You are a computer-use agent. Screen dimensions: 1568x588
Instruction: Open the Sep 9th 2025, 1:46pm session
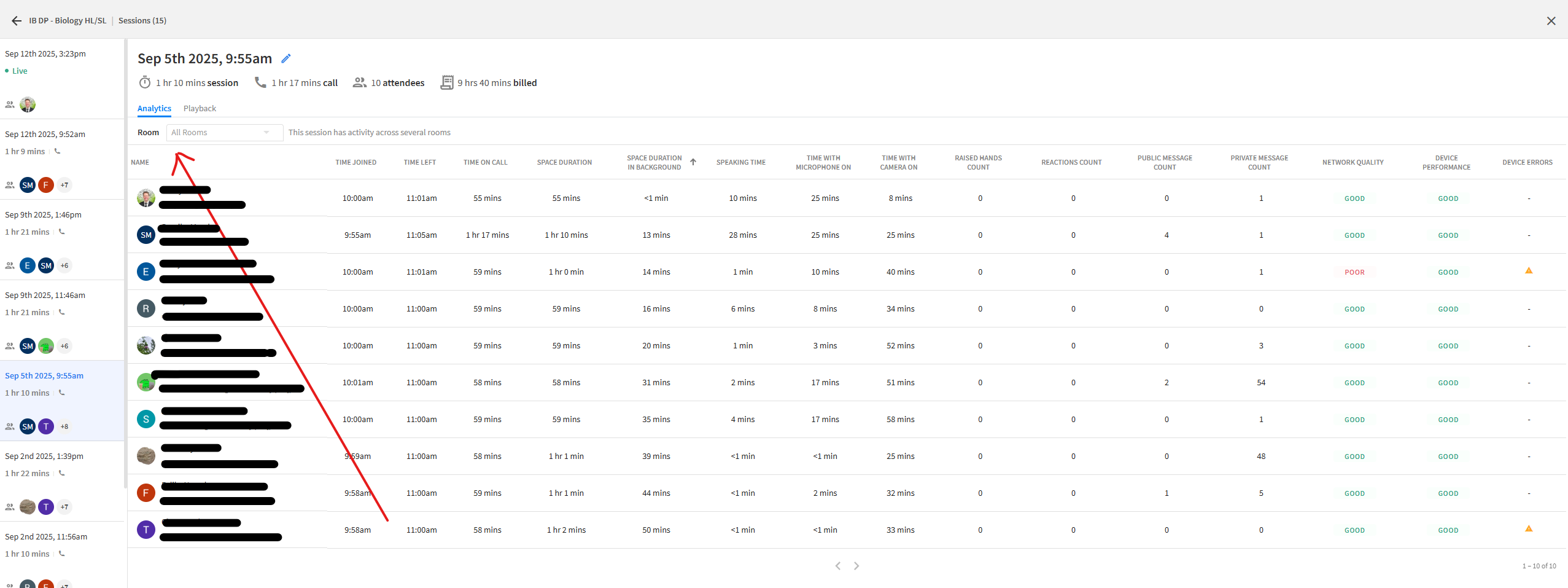(x=43, y=215)
